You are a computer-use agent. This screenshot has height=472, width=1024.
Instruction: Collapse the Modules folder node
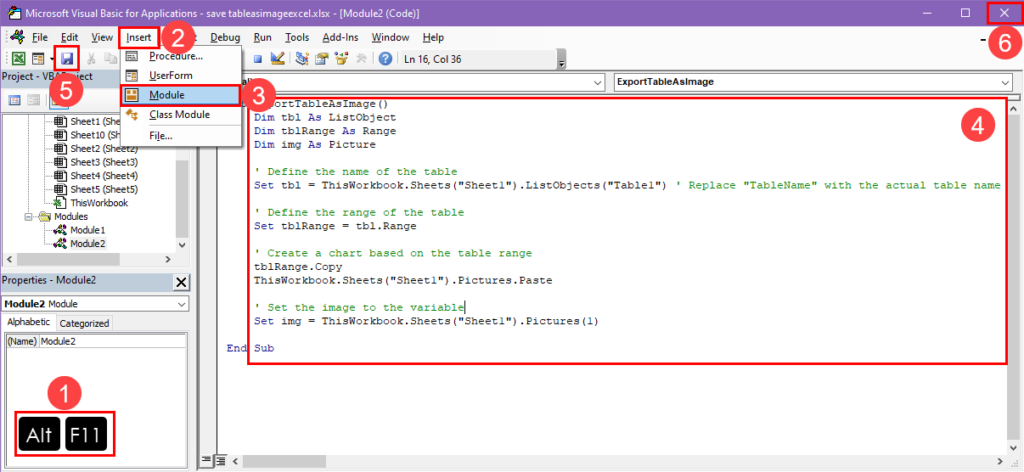tap(29, 216)
